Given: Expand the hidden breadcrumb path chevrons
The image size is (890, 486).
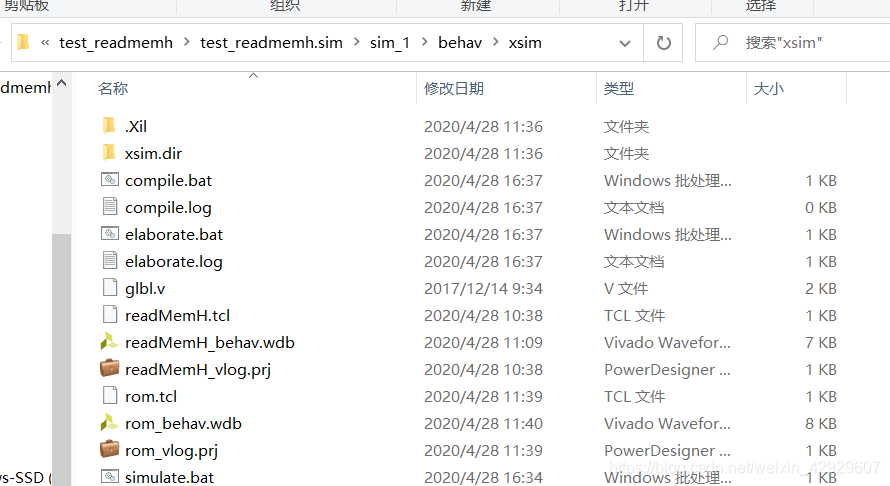Looking at the screenshot, I should coord(45,43).
